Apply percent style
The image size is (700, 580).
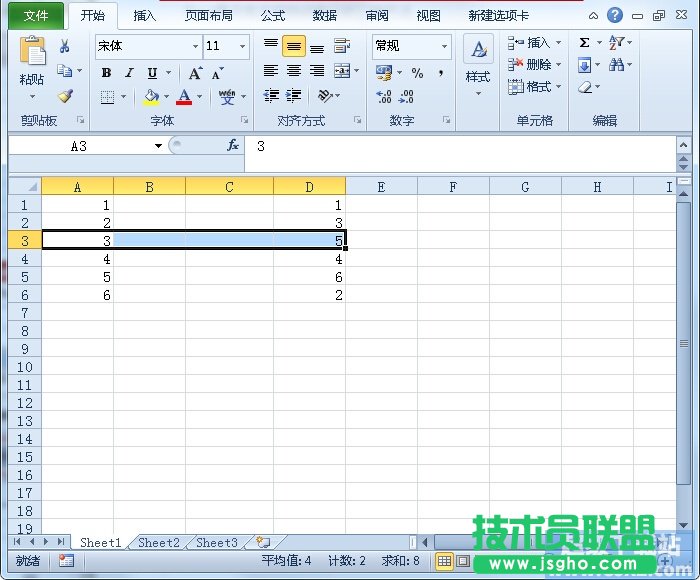(x=417, y=73)
